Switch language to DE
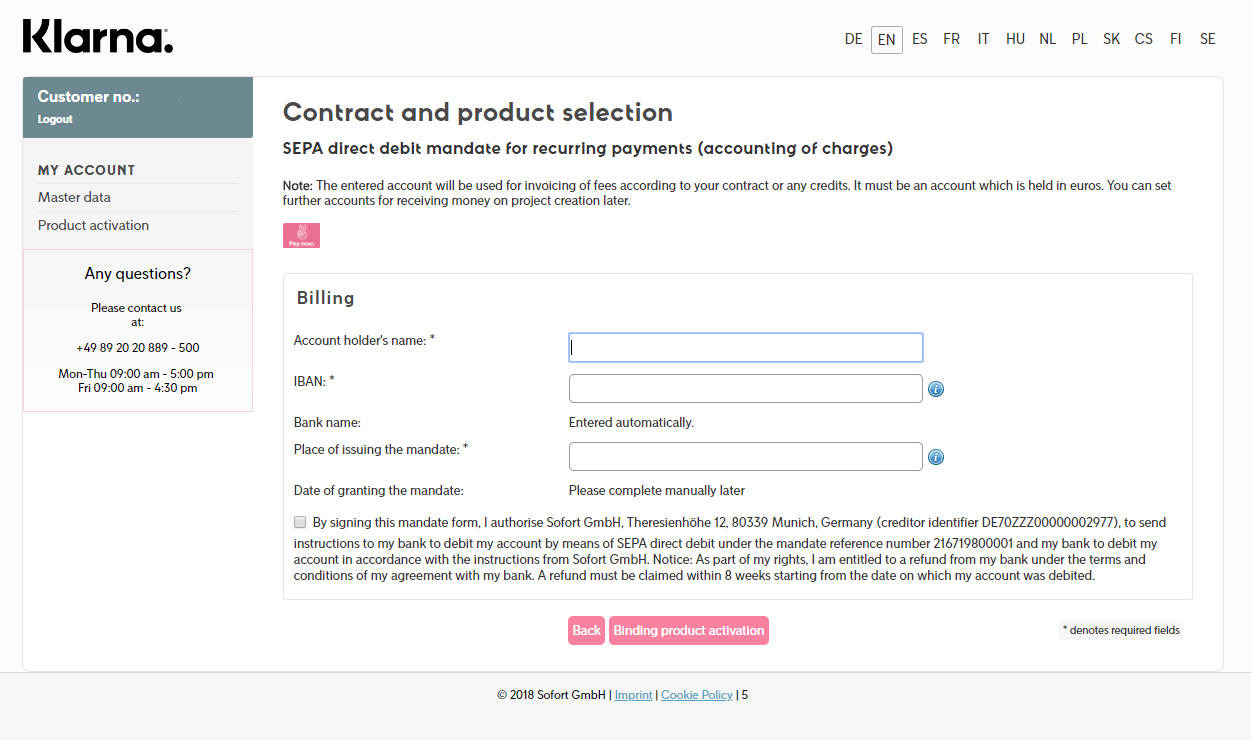Viewport: 1251px width, 740px height. [853, 39]
